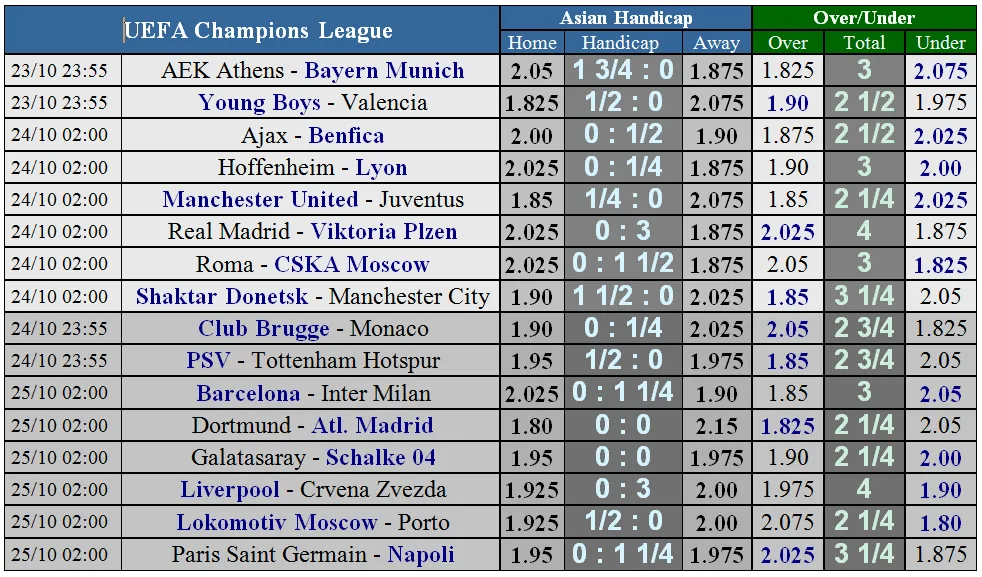
Task: Open the Viktoria Plzen team link
Action: [x=383, y=232]
